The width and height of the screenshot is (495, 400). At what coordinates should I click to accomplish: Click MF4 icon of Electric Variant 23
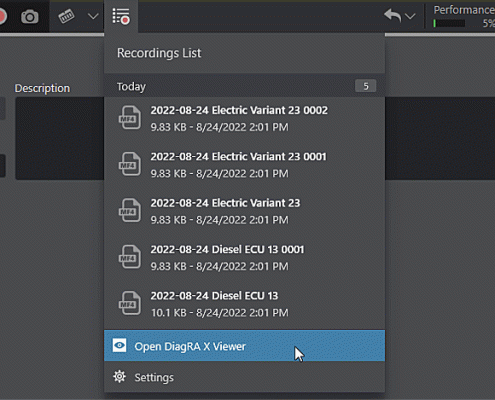[129, 210]
